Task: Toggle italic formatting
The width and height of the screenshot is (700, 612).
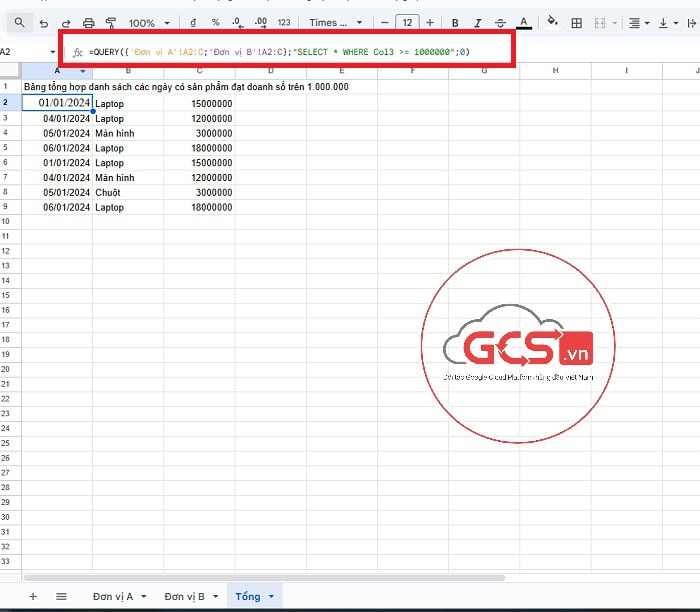Action: (478, 22)
